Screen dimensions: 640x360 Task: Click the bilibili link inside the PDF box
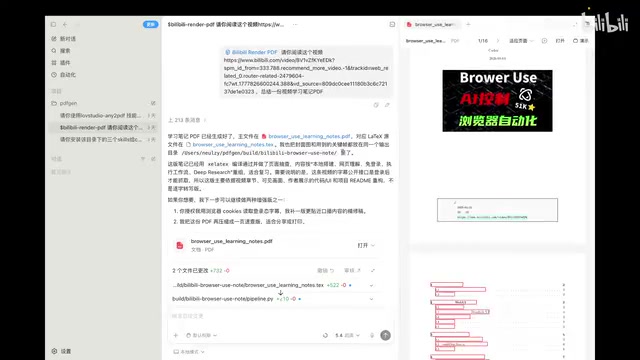tap(492, 217)
